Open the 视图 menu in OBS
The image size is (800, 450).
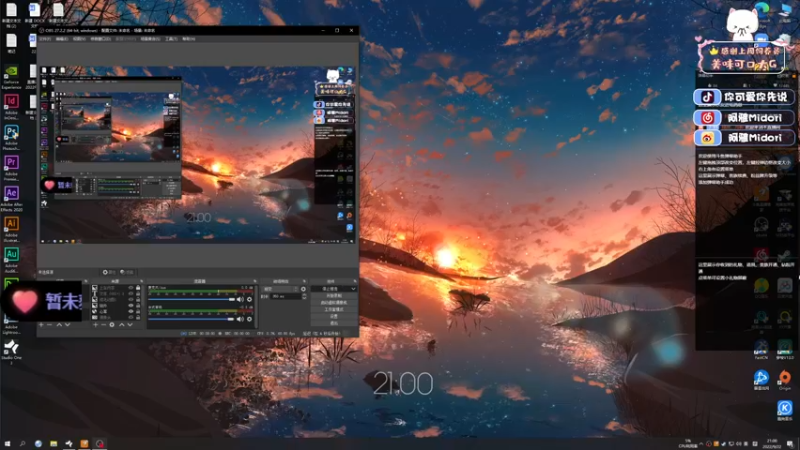point(79,39)
